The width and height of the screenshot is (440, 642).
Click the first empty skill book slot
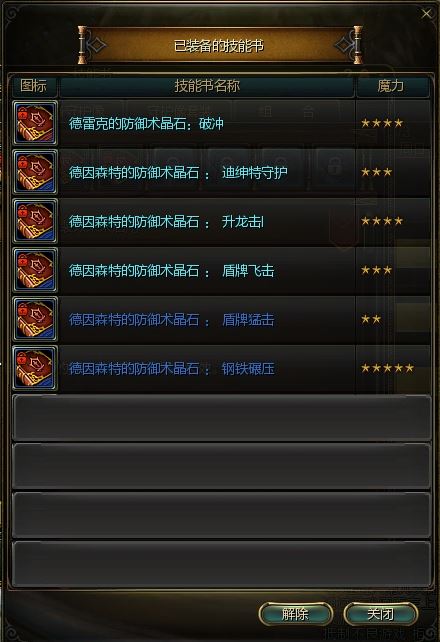(x=221, y=418)
